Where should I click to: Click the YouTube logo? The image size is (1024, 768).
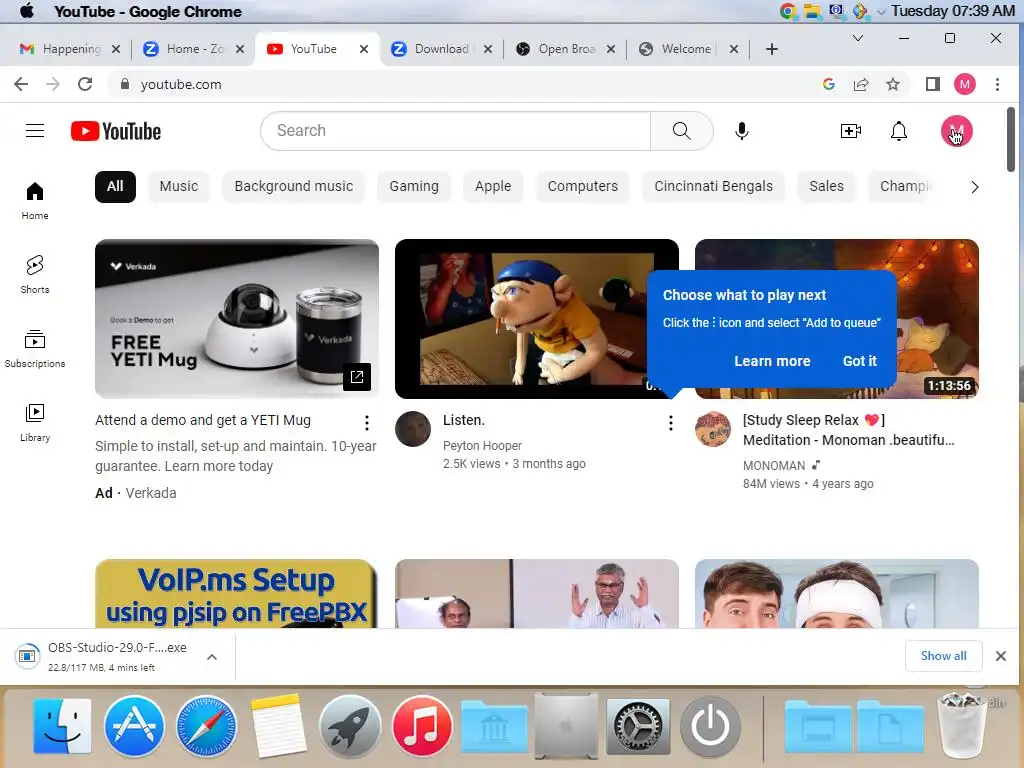tap(116, 131)
